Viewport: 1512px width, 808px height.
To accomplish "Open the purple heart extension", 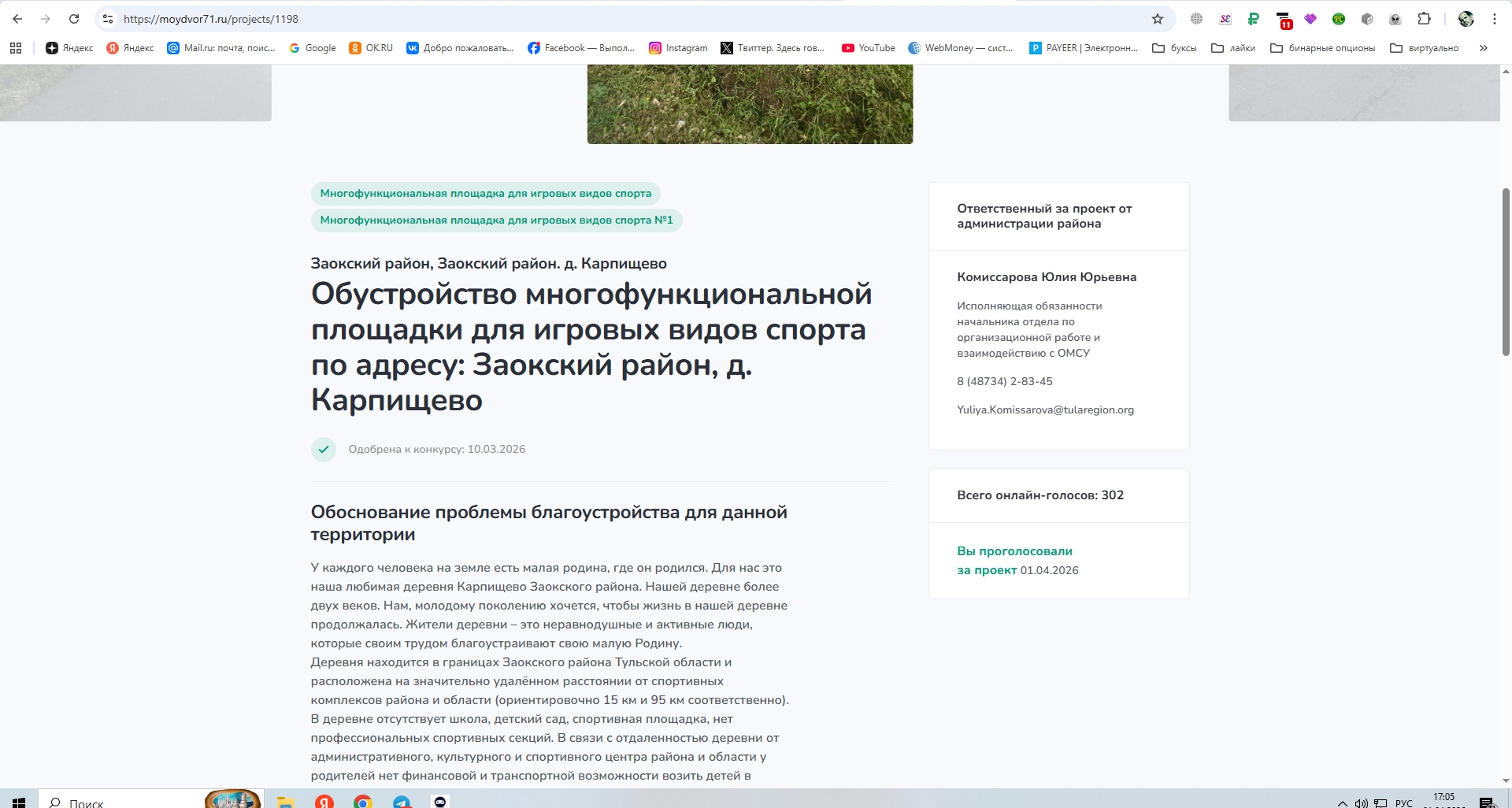I will coord(1310,19).
